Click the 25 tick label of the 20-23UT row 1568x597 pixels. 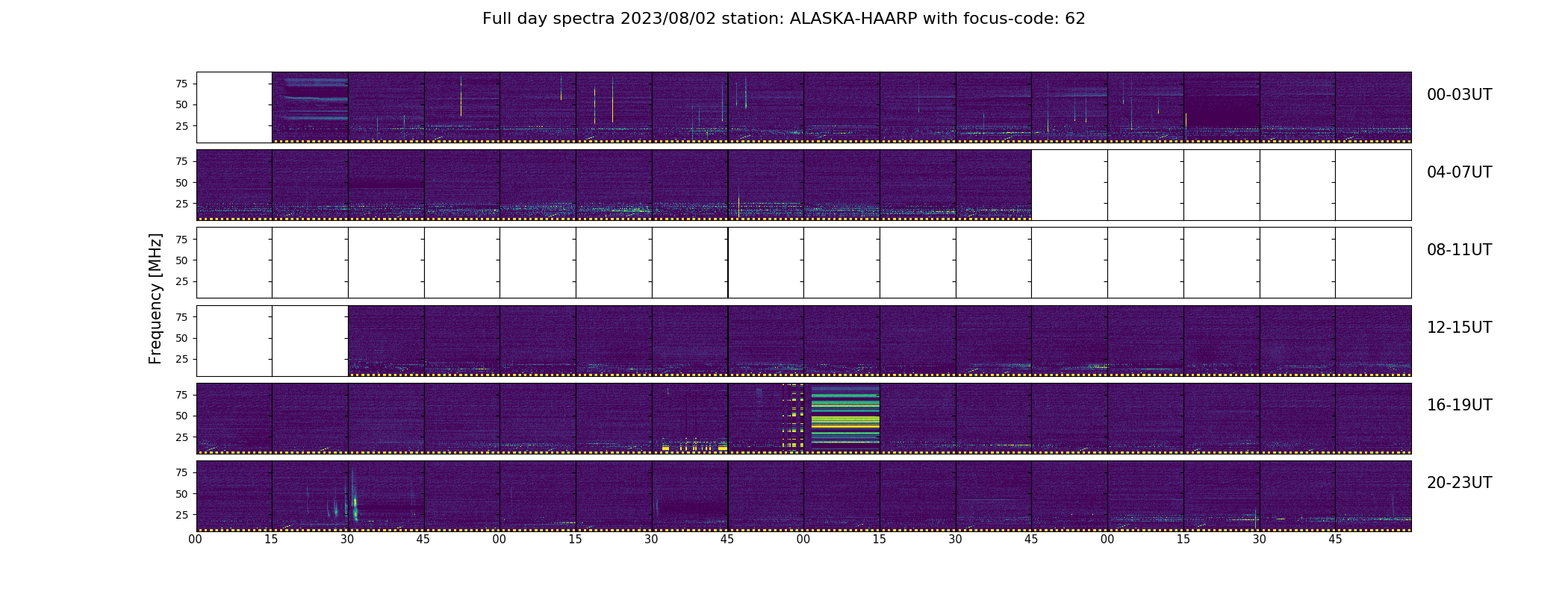pos(181,515)
